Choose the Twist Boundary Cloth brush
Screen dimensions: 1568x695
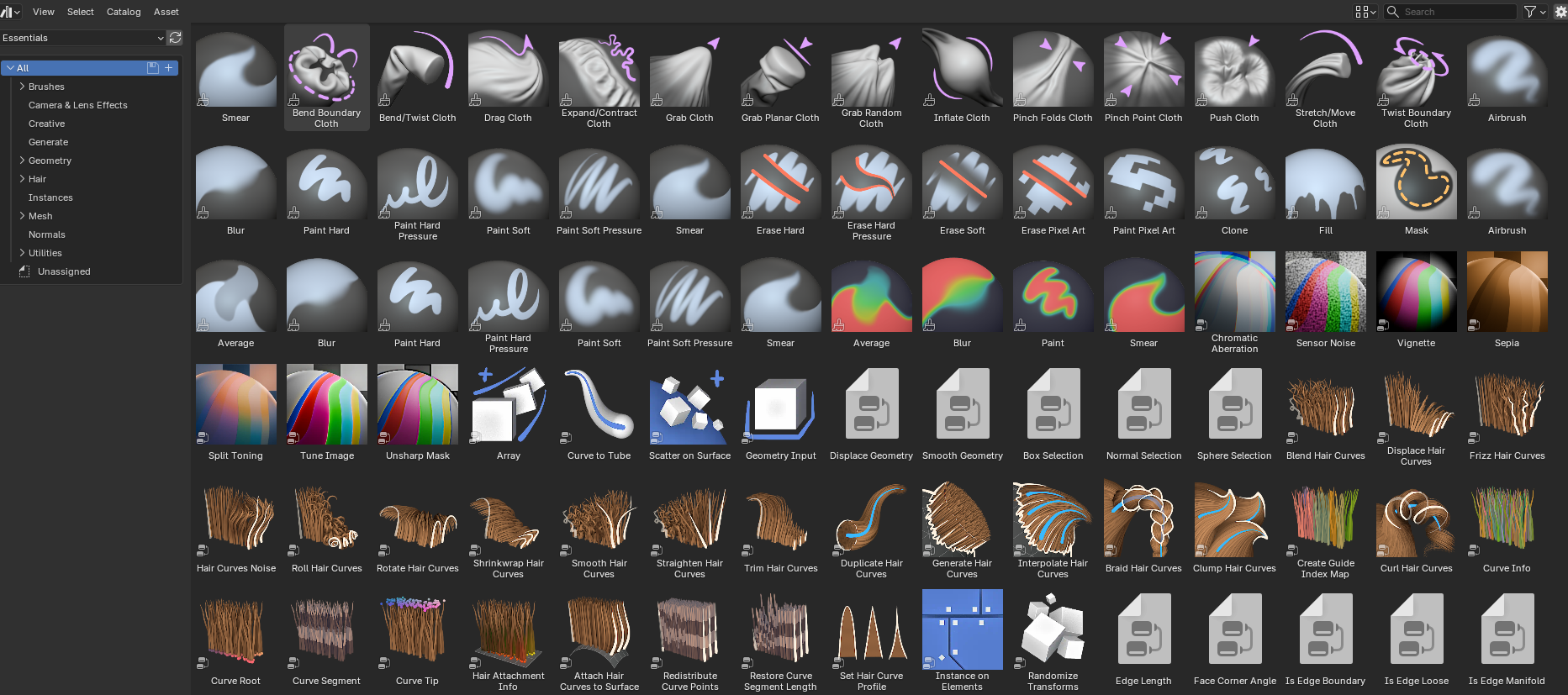click(x=1417, y=77)
